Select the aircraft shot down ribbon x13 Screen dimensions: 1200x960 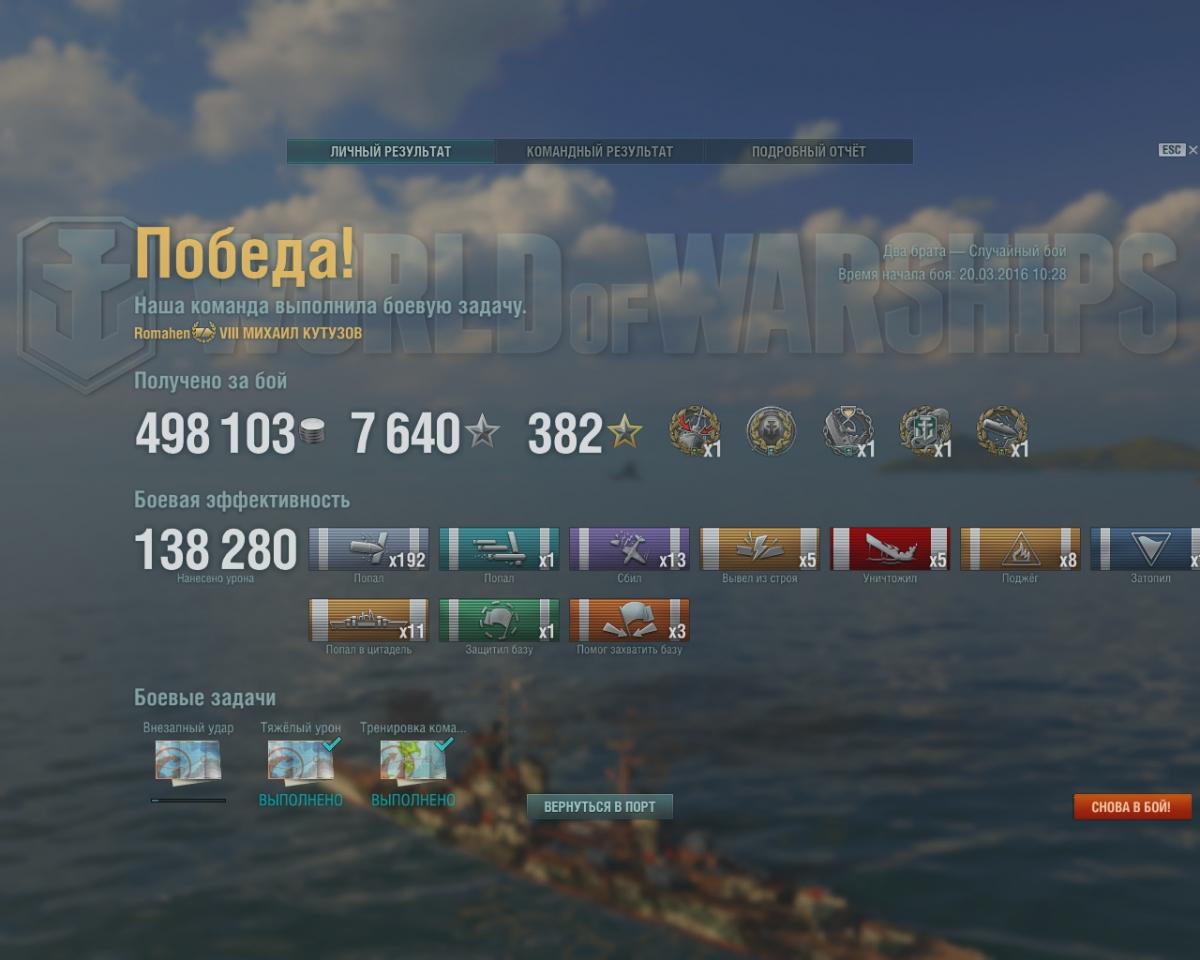pos(629,549)
